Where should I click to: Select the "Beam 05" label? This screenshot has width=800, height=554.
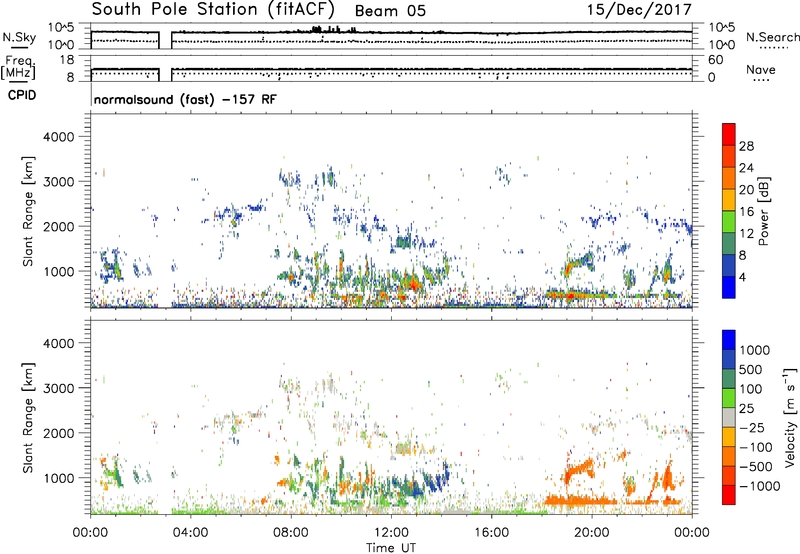[x=390, y=11]
